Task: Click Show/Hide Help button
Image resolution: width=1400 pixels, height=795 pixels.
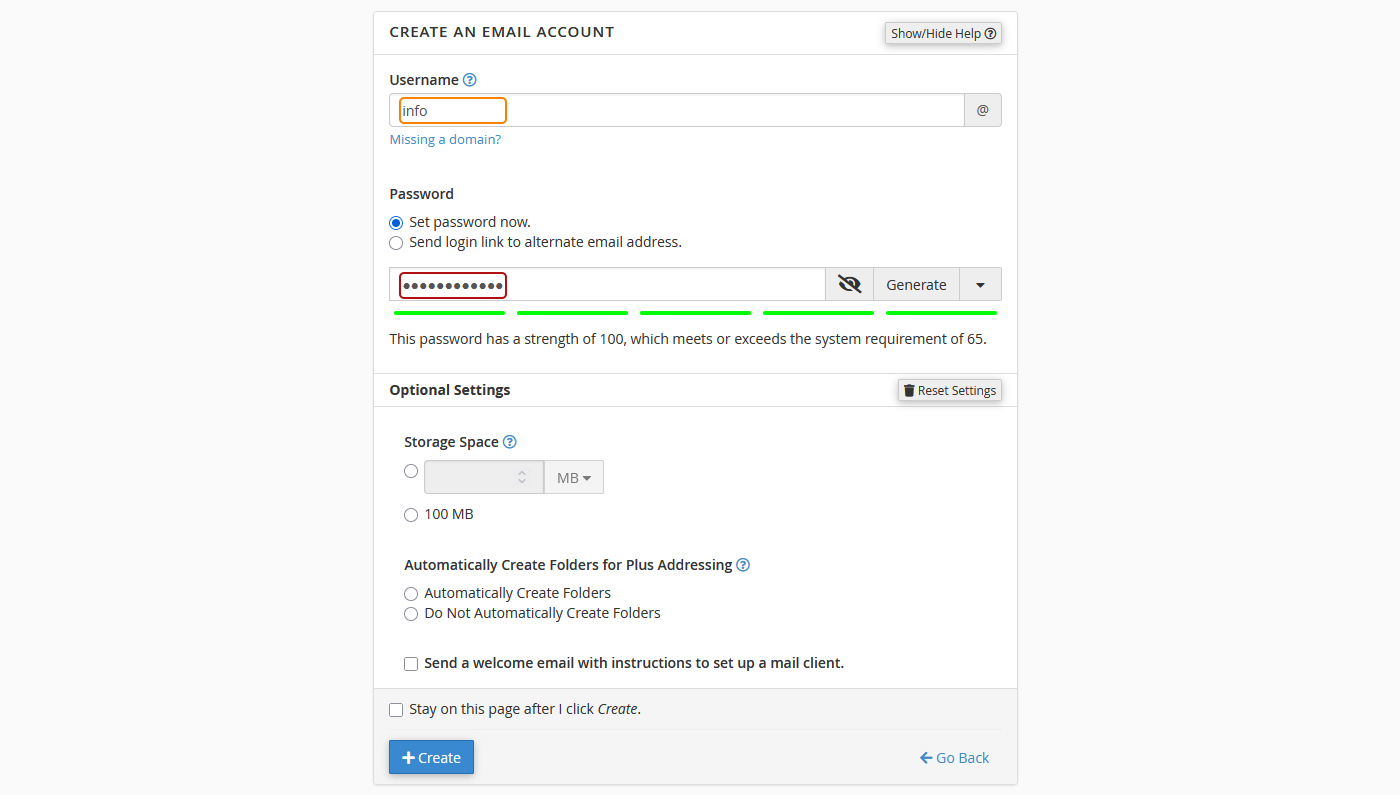Action: (943, 33)
